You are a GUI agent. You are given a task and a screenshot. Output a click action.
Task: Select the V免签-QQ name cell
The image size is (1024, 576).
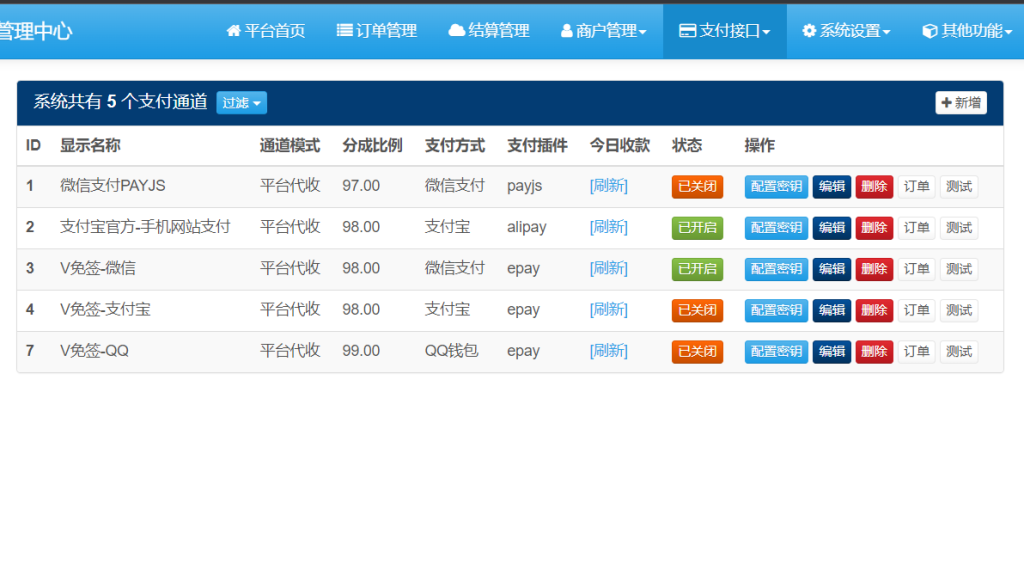coord(95,351)
